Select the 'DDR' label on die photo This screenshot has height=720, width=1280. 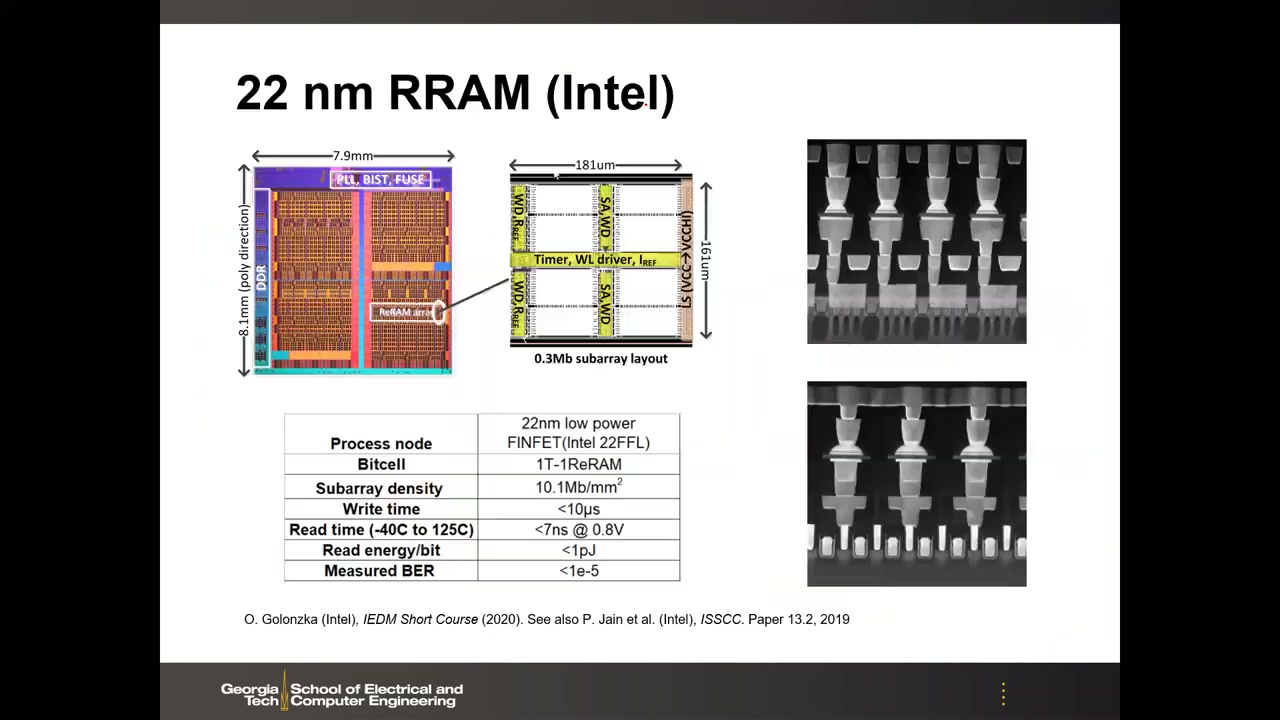click(261, 277)
